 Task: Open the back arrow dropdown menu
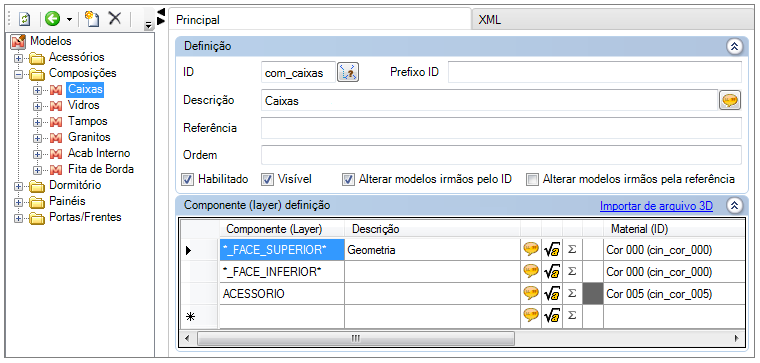coord(69,19)
